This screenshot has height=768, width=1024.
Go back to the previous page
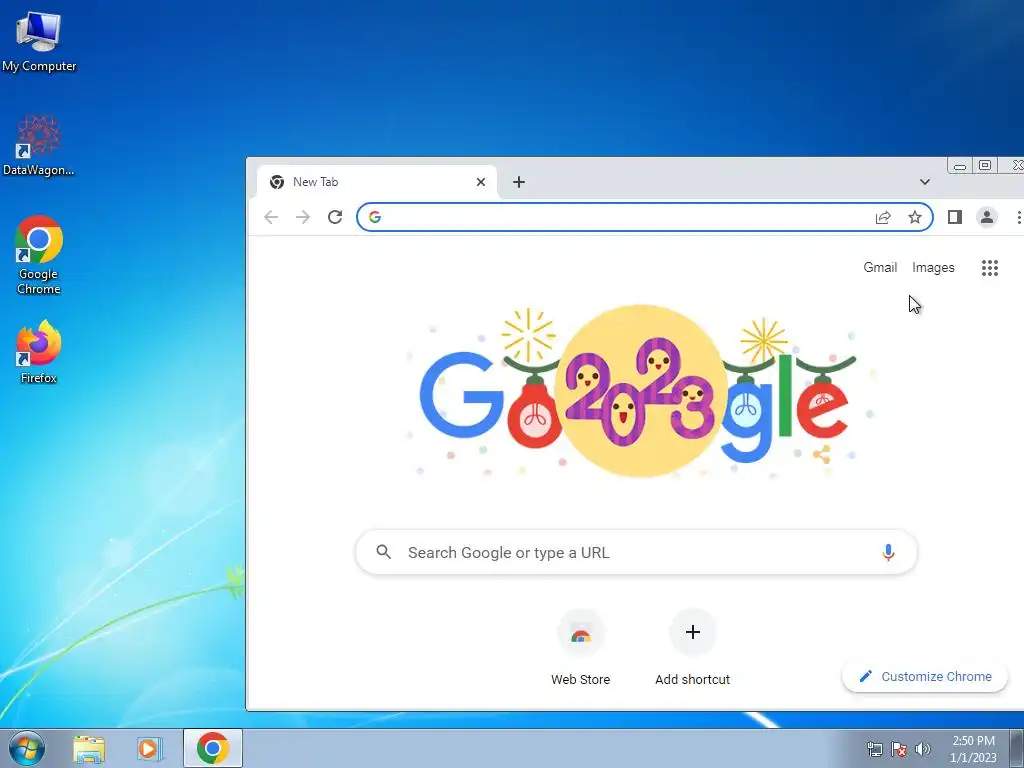click(x=271, y=217)
